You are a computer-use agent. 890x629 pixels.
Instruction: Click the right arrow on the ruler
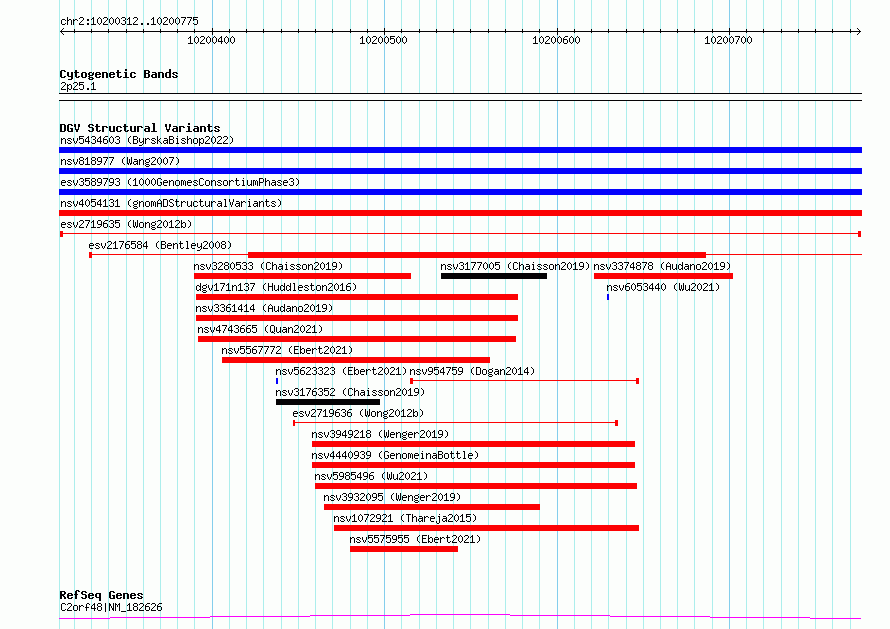(858, 32)
